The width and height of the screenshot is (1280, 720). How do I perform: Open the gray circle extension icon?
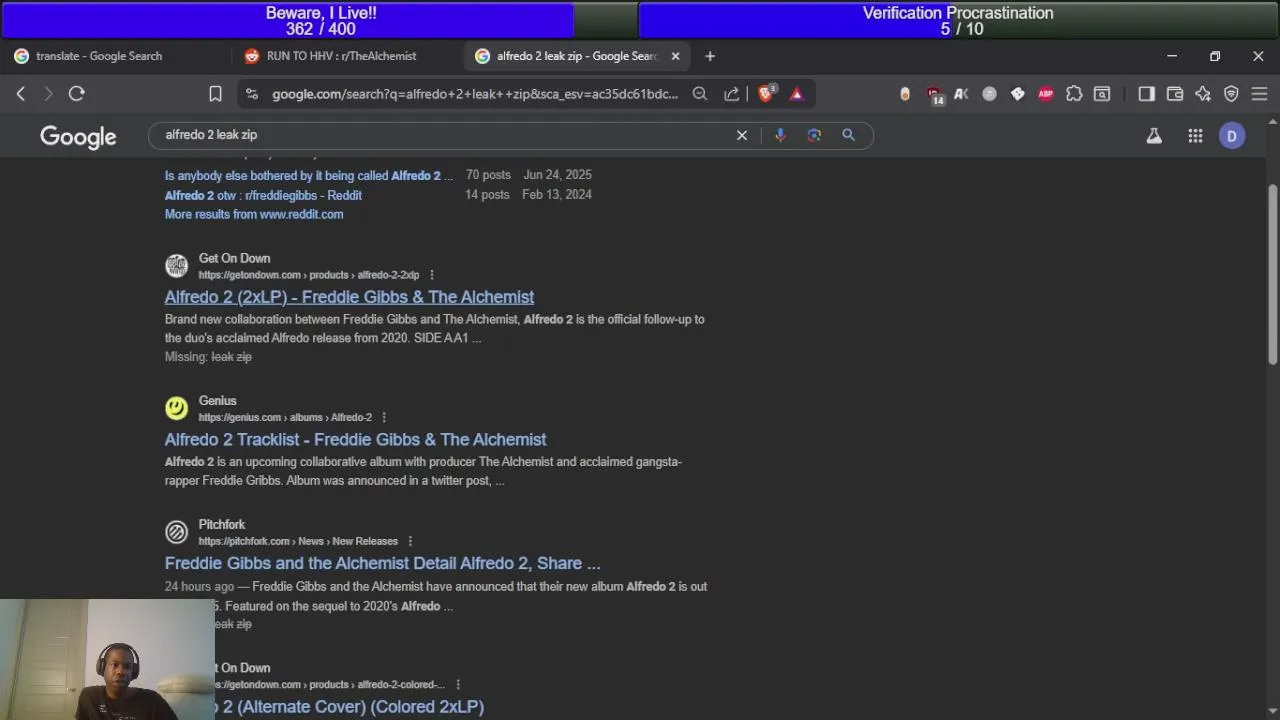990,94
